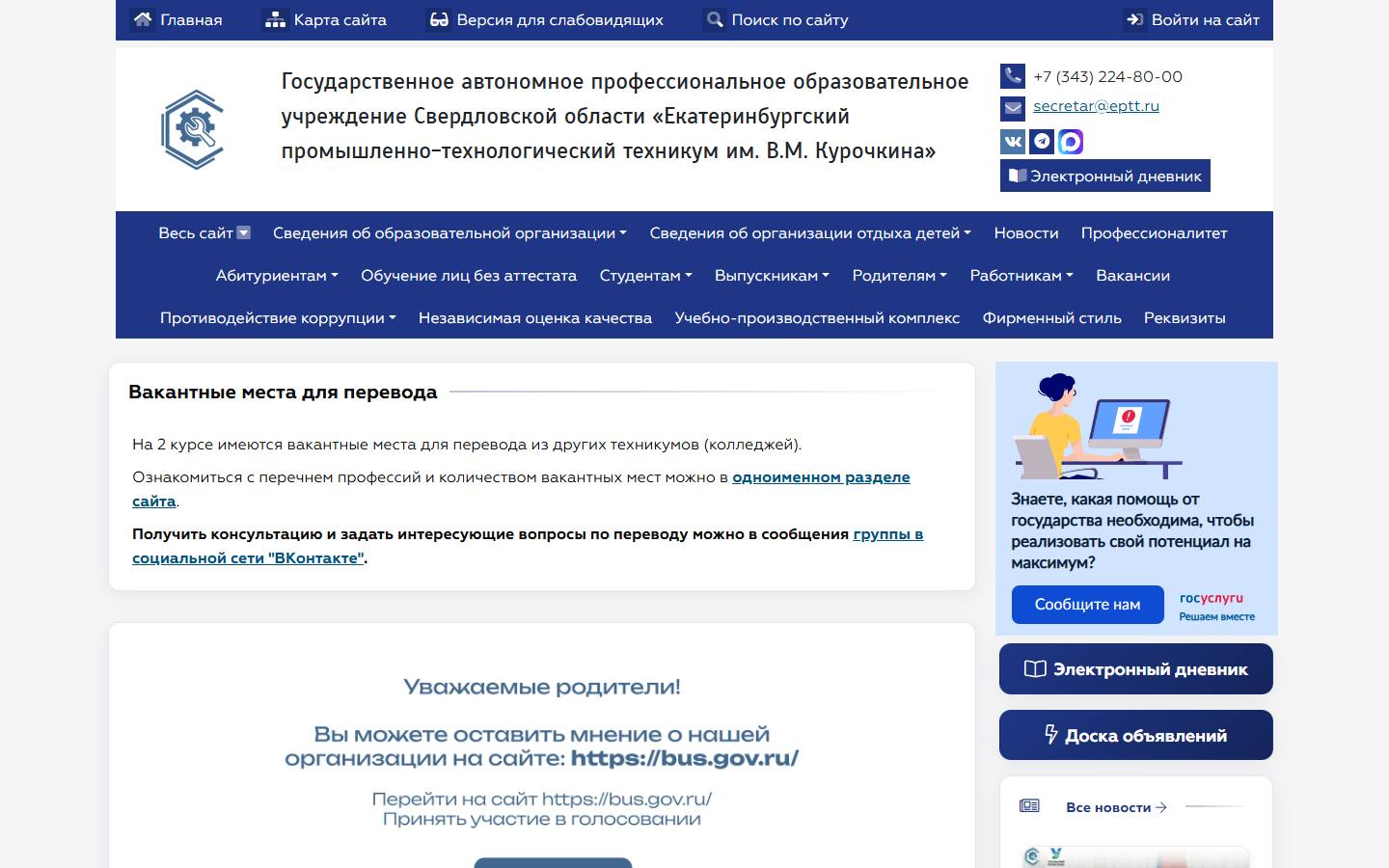Click the secretar@eptt.ru email link
1389x868 pixels.
(1096, 106)
